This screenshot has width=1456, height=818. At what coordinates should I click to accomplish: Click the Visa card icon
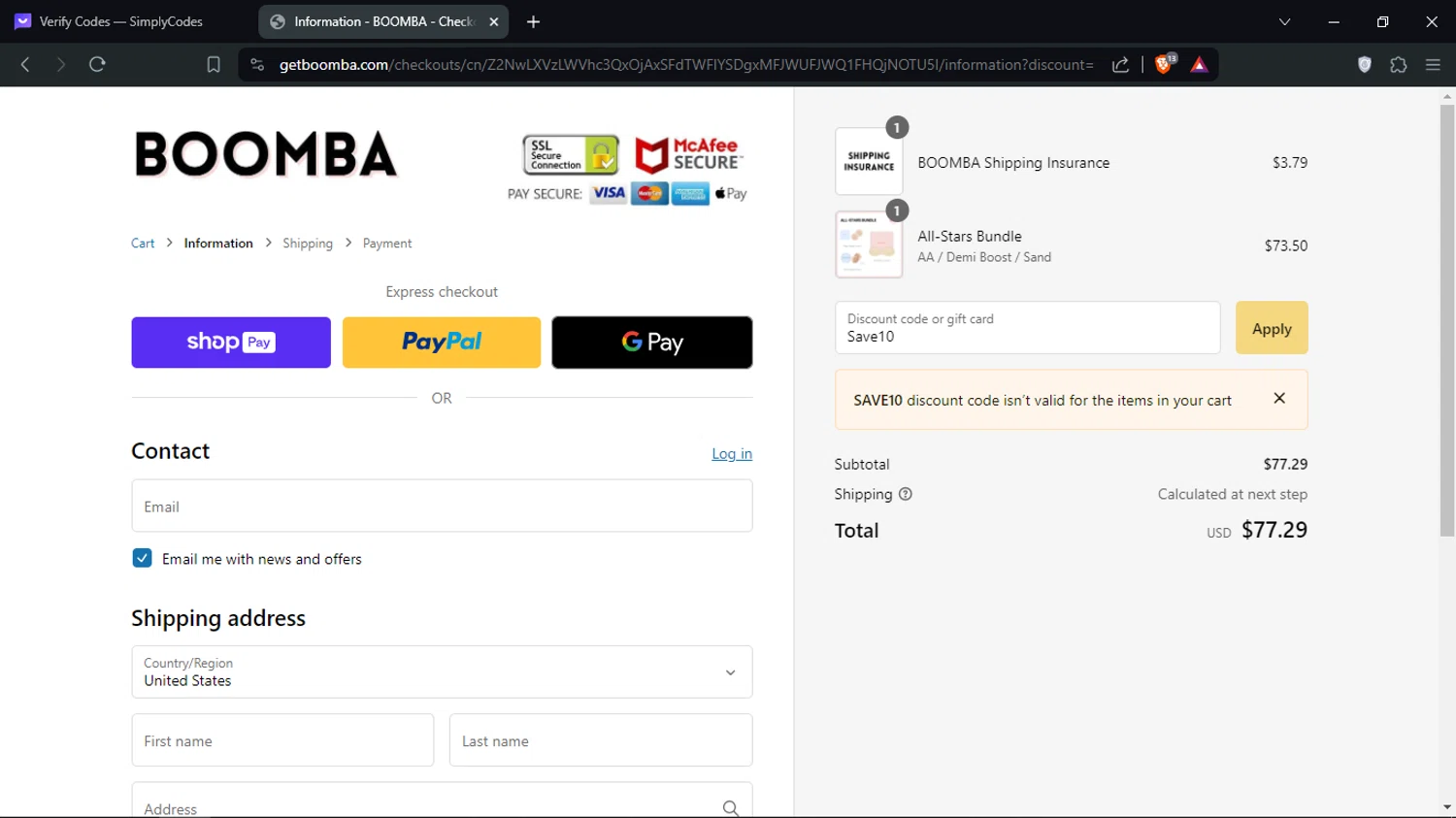coord(609,193)
